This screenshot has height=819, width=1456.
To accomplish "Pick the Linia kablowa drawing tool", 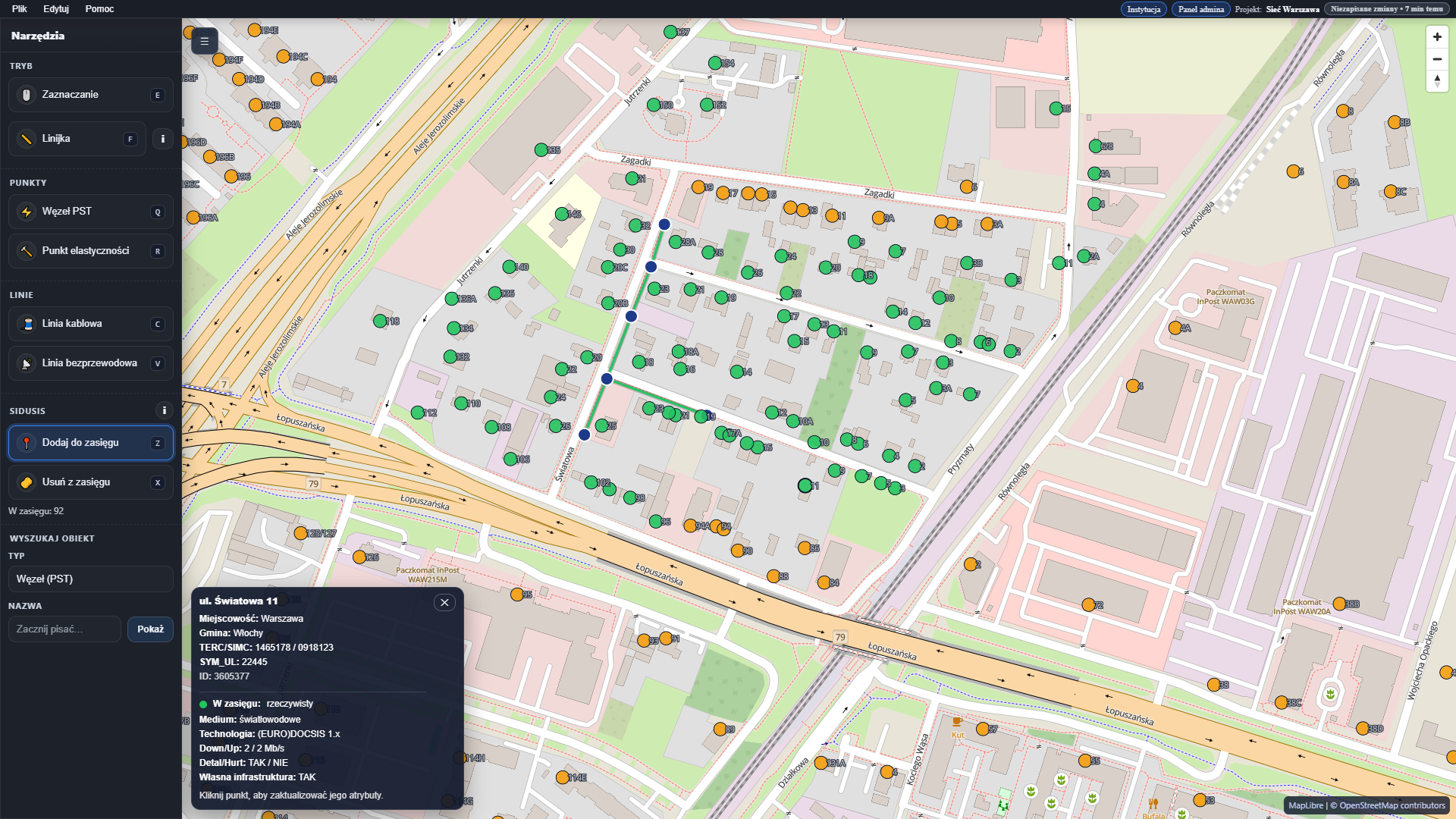I will click(90, 324).
